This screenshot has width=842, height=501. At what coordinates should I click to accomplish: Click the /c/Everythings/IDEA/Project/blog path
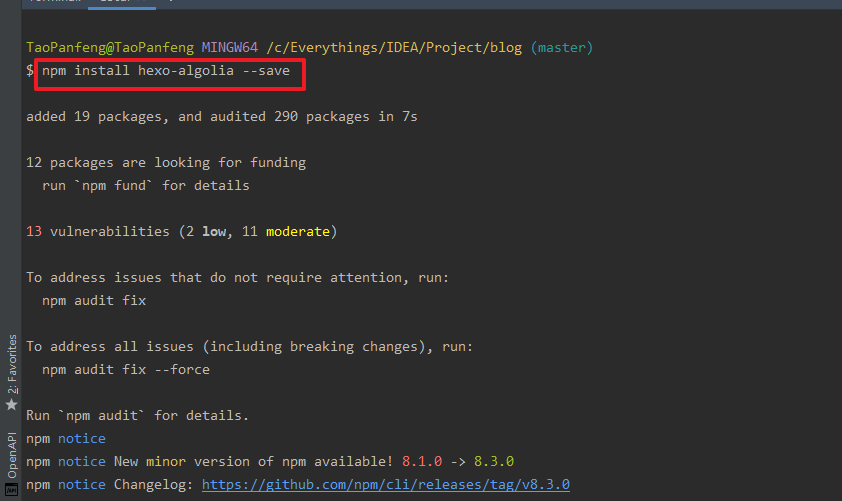tap(394, 47)
